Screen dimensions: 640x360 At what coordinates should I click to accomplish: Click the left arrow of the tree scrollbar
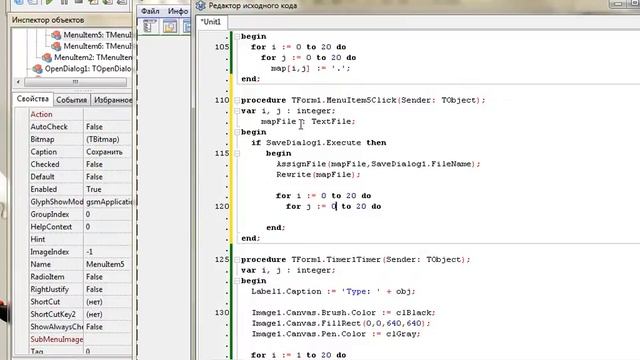click(18, 82)
